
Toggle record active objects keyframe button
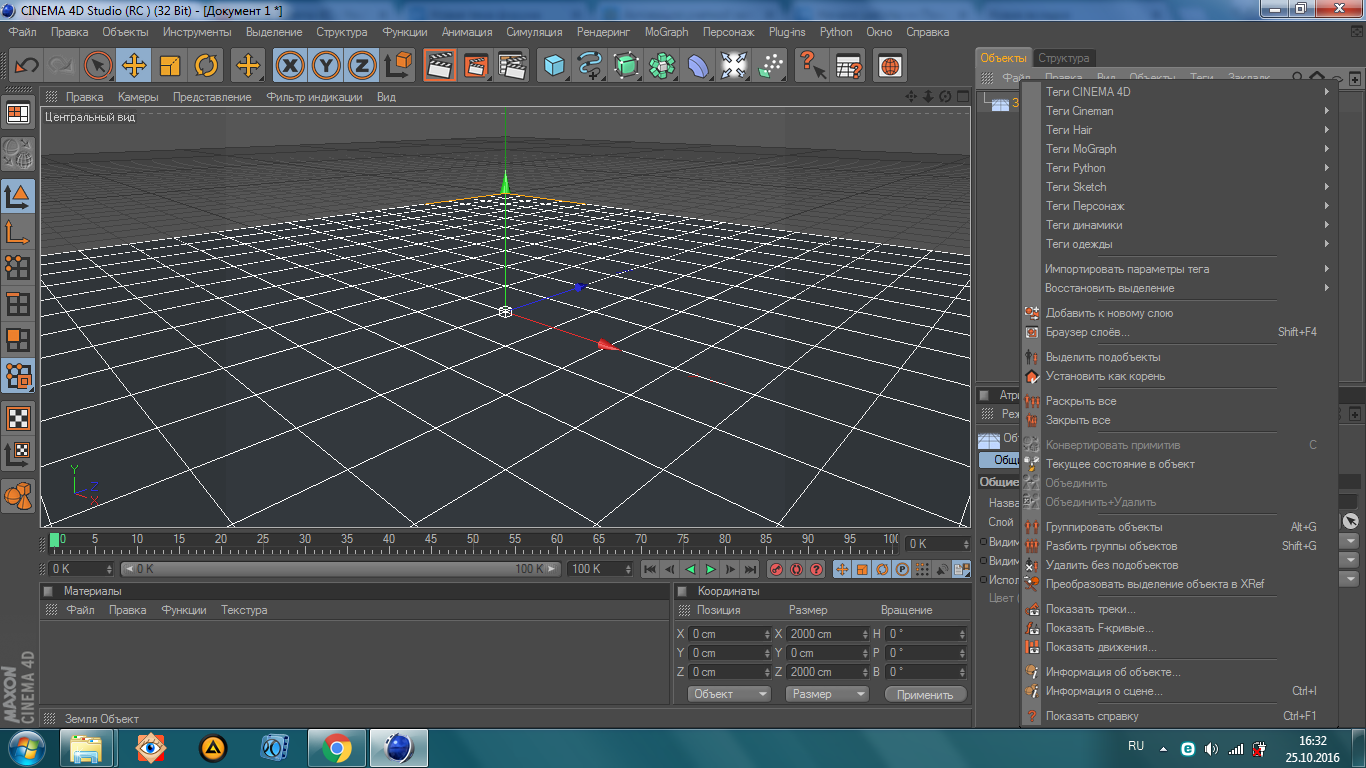(776, 569)
